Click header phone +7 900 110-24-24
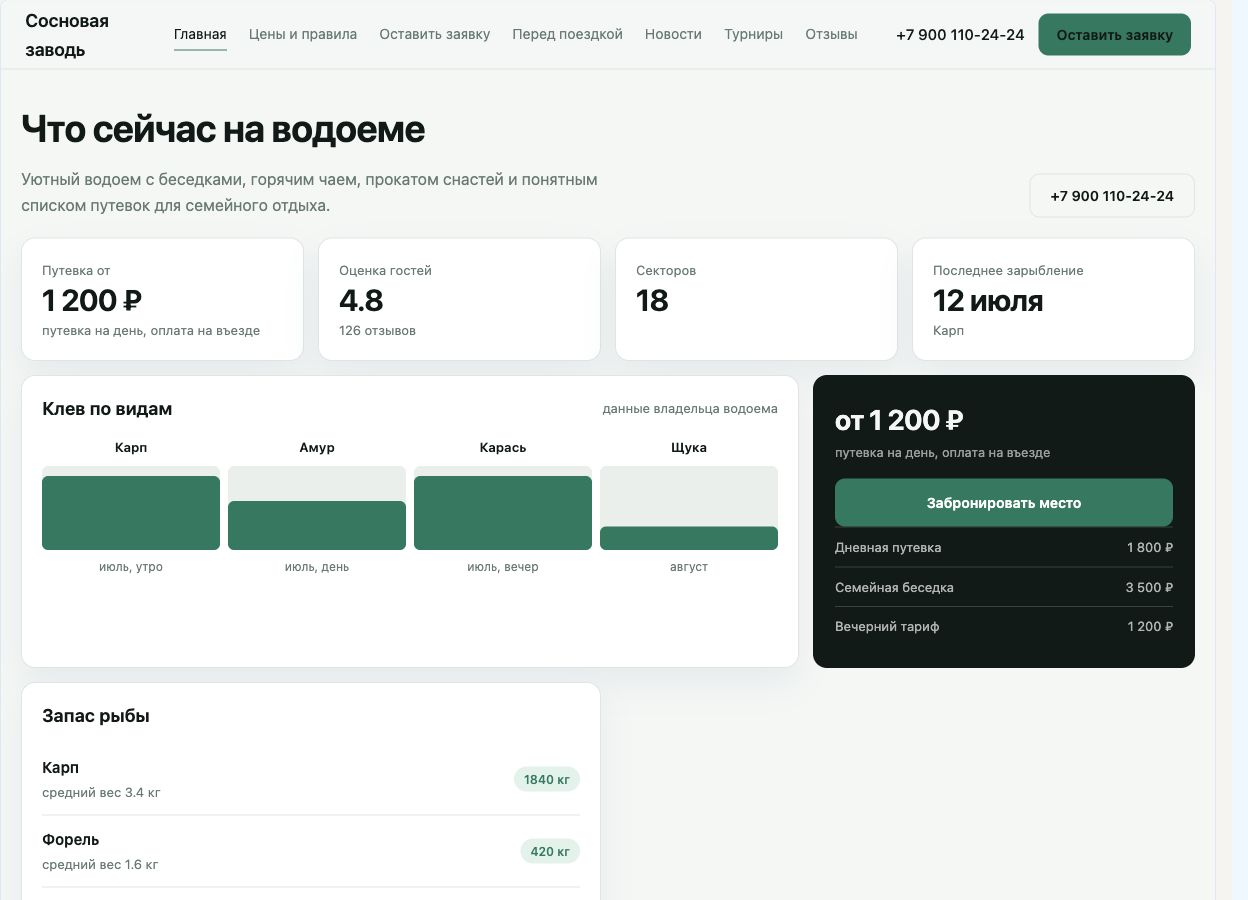This screenshot has width=1248, height=900. tap(960, 35)
